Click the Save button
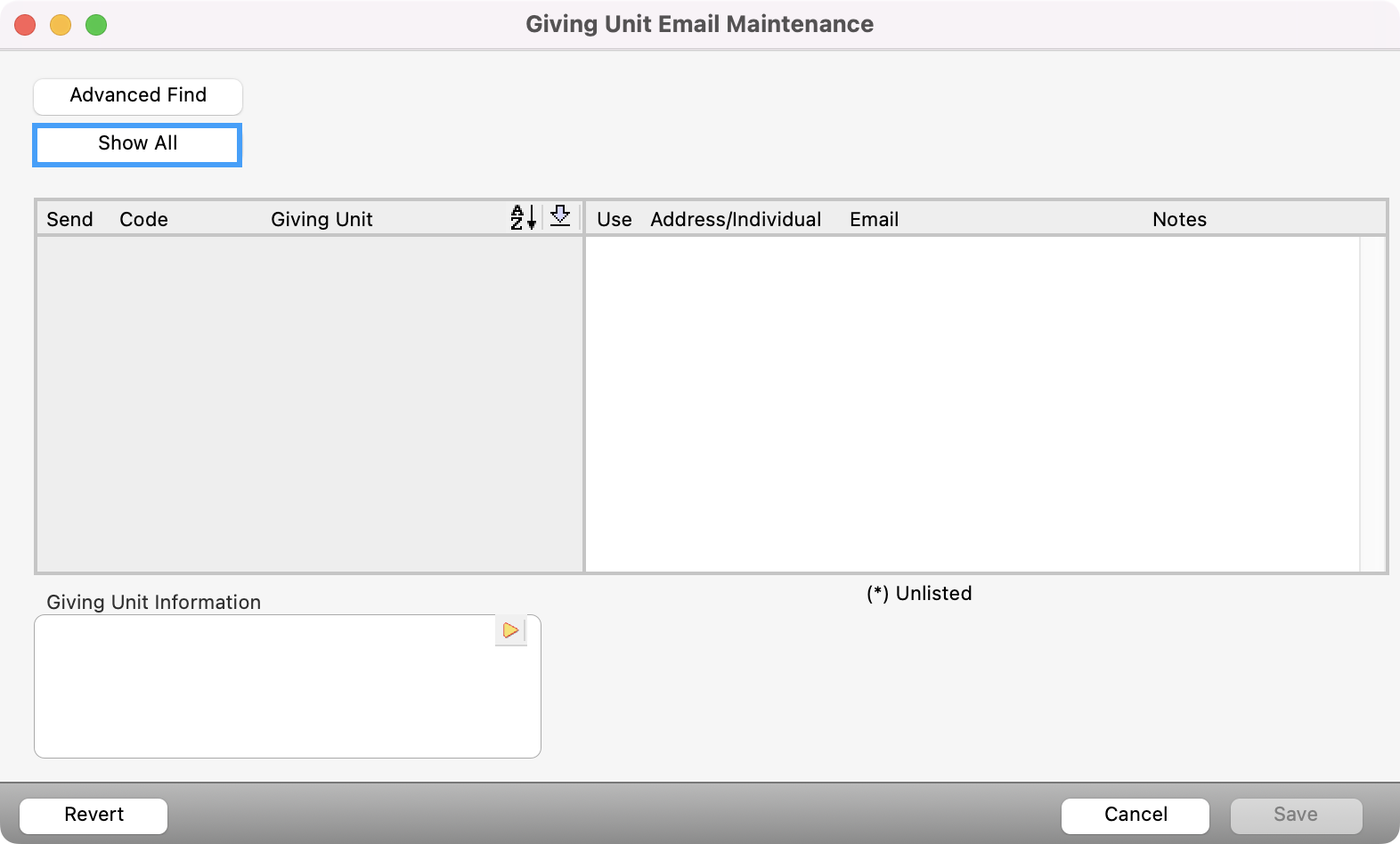 1295,815
